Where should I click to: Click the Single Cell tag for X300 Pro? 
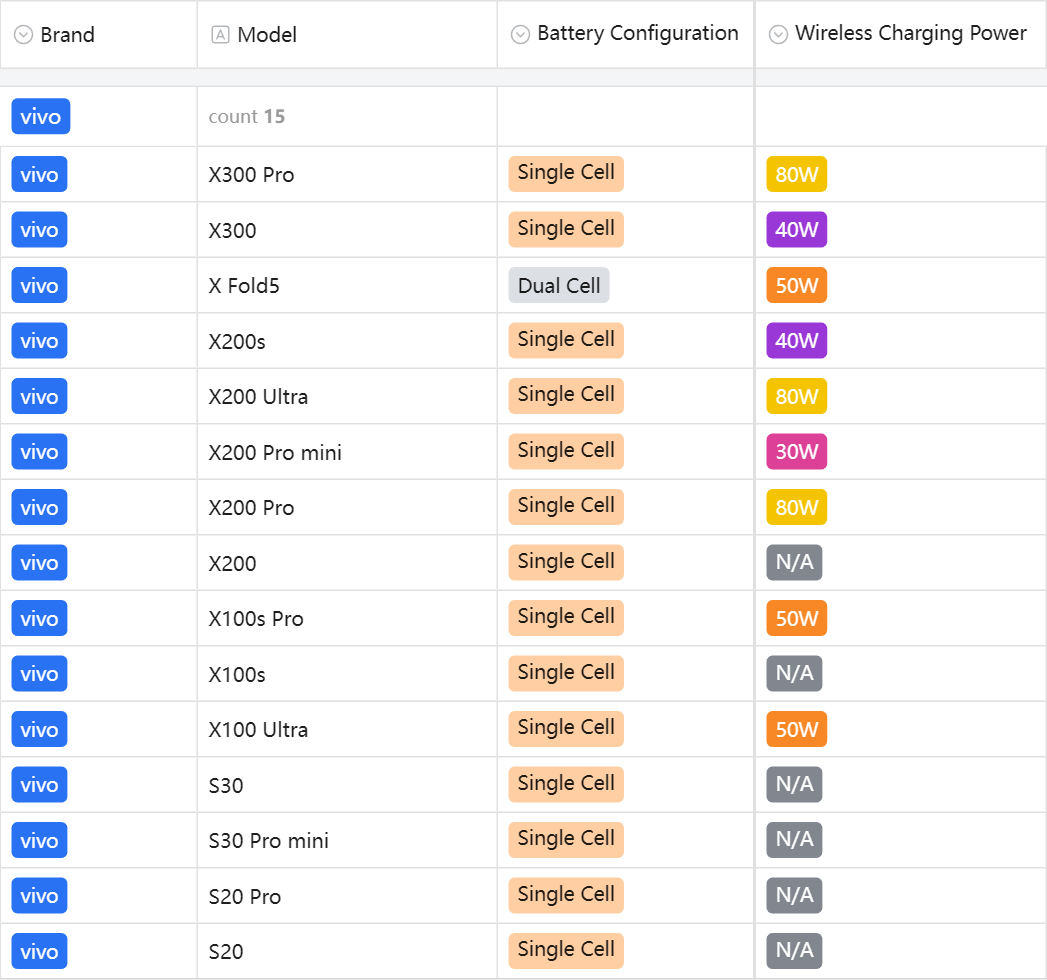(x=566, y=174)
